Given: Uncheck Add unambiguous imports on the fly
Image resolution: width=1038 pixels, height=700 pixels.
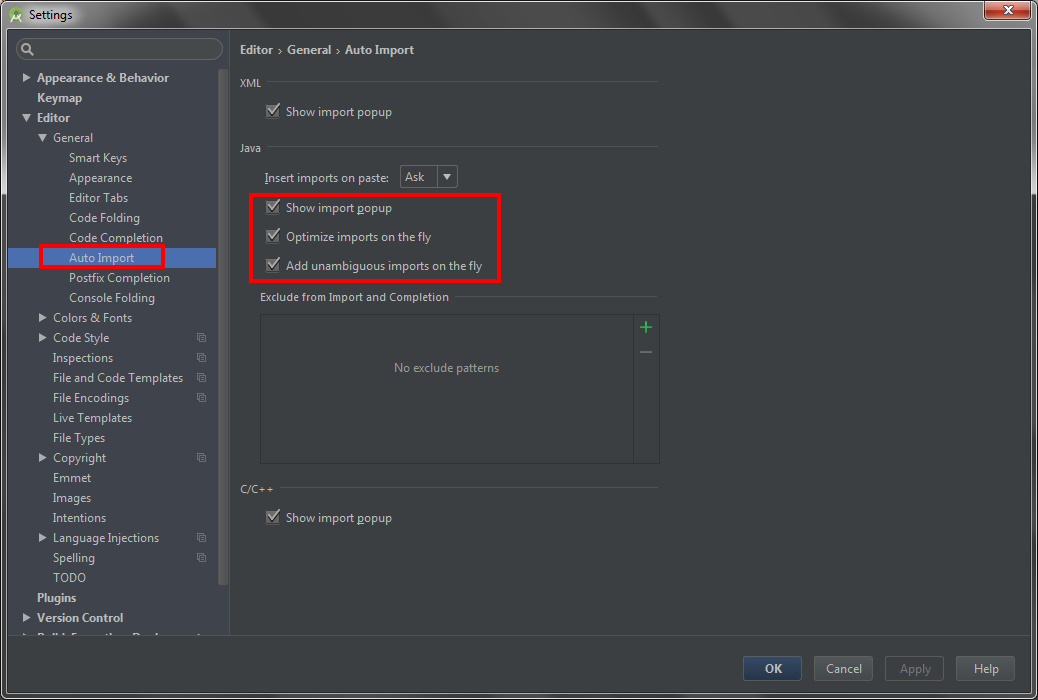Looking at the screenshot, I should 273,266.
